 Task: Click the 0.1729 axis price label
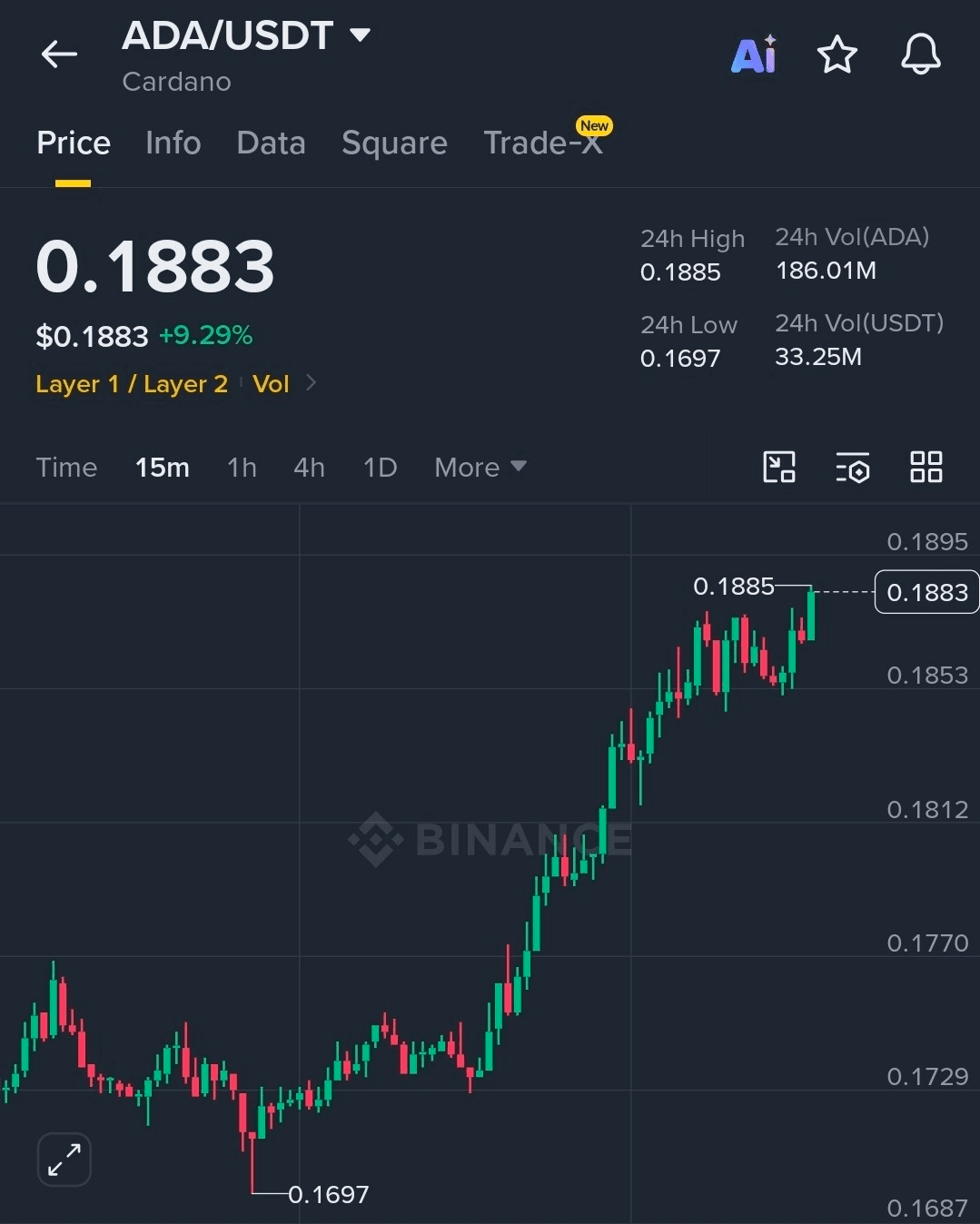click(927, 1077)
